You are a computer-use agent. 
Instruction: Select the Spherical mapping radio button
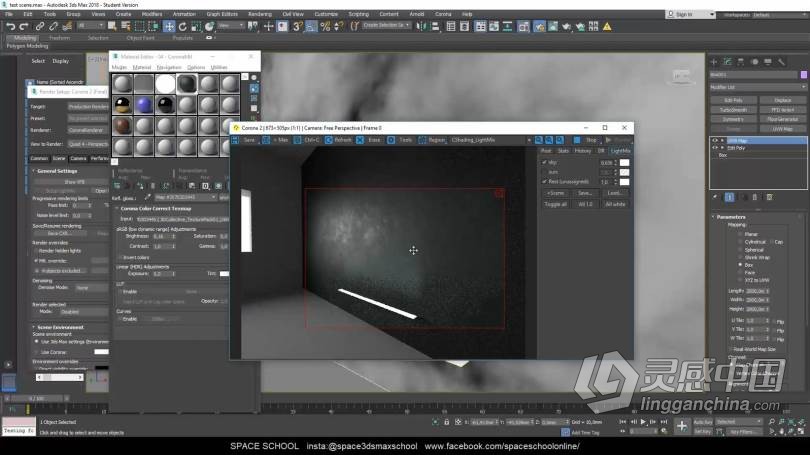tap(740, 249)
